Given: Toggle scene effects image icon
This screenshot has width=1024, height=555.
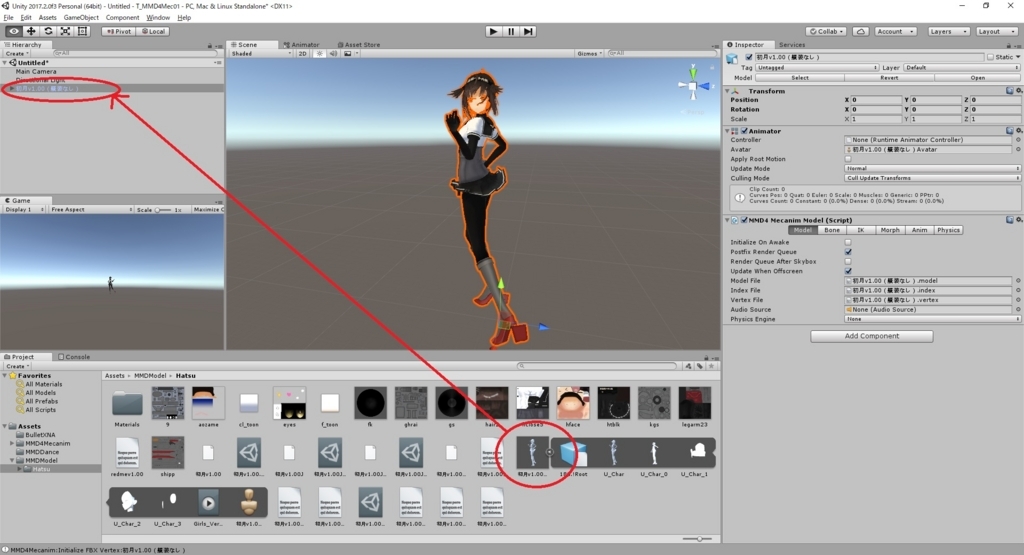Looking at the screenshot, I should (x=348, y=54).
